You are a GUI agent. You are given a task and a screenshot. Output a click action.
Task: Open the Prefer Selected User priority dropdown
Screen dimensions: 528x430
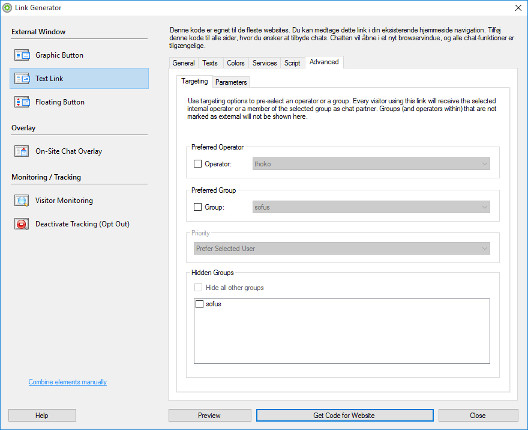(342, 249)
